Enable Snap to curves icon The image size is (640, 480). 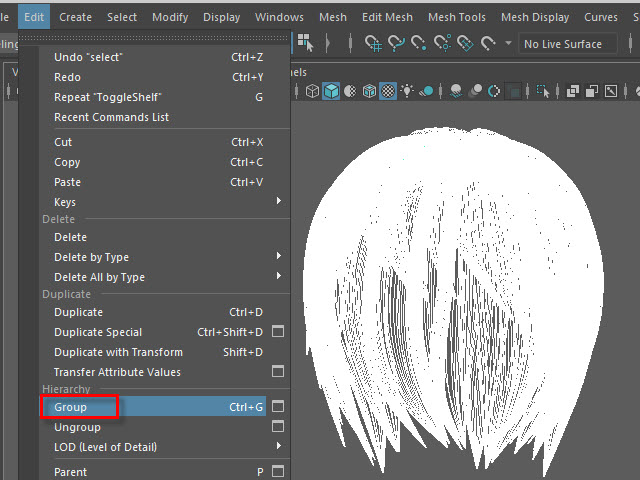(x=397, y=44)
